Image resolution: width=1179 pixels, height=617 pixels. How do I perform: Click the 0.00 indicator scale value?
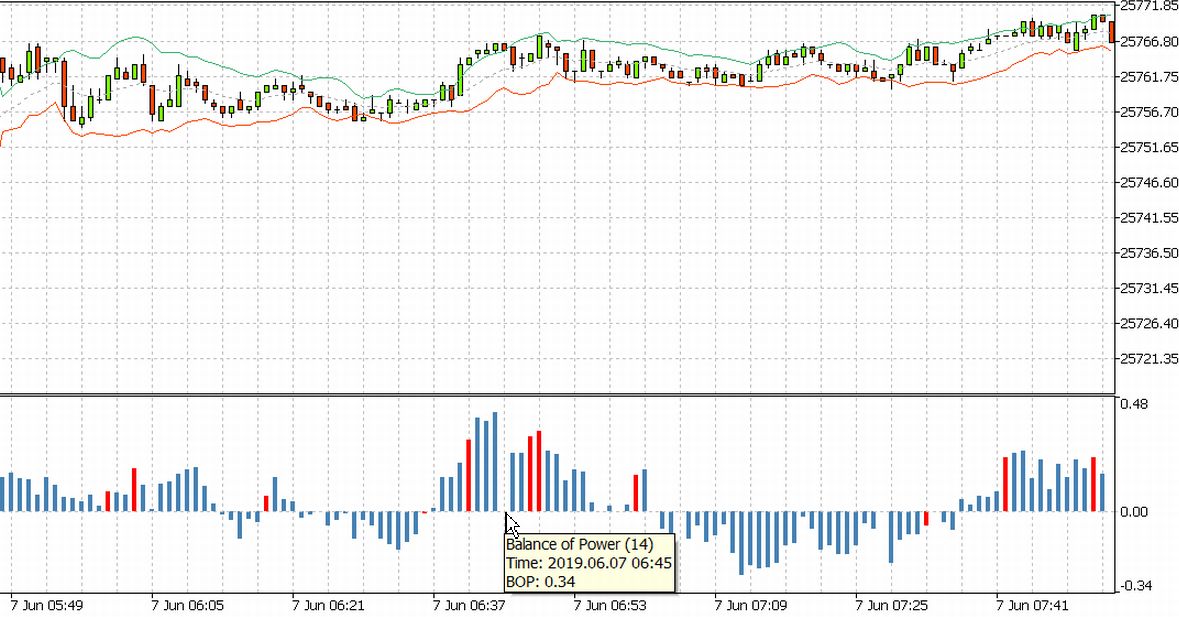[x=1135, y=512]
